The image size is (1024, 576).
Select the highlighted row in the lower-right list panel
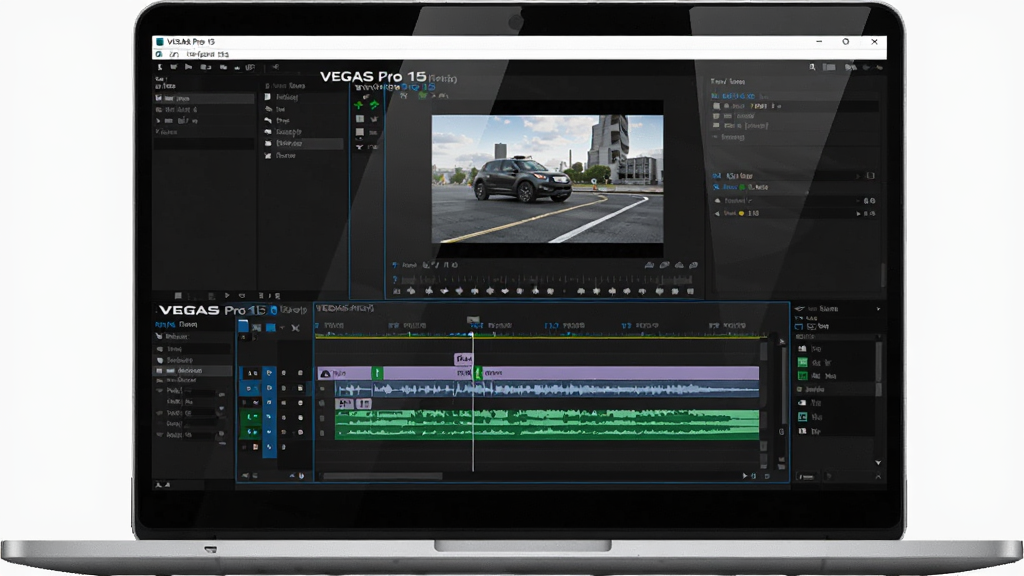[835, 389]
